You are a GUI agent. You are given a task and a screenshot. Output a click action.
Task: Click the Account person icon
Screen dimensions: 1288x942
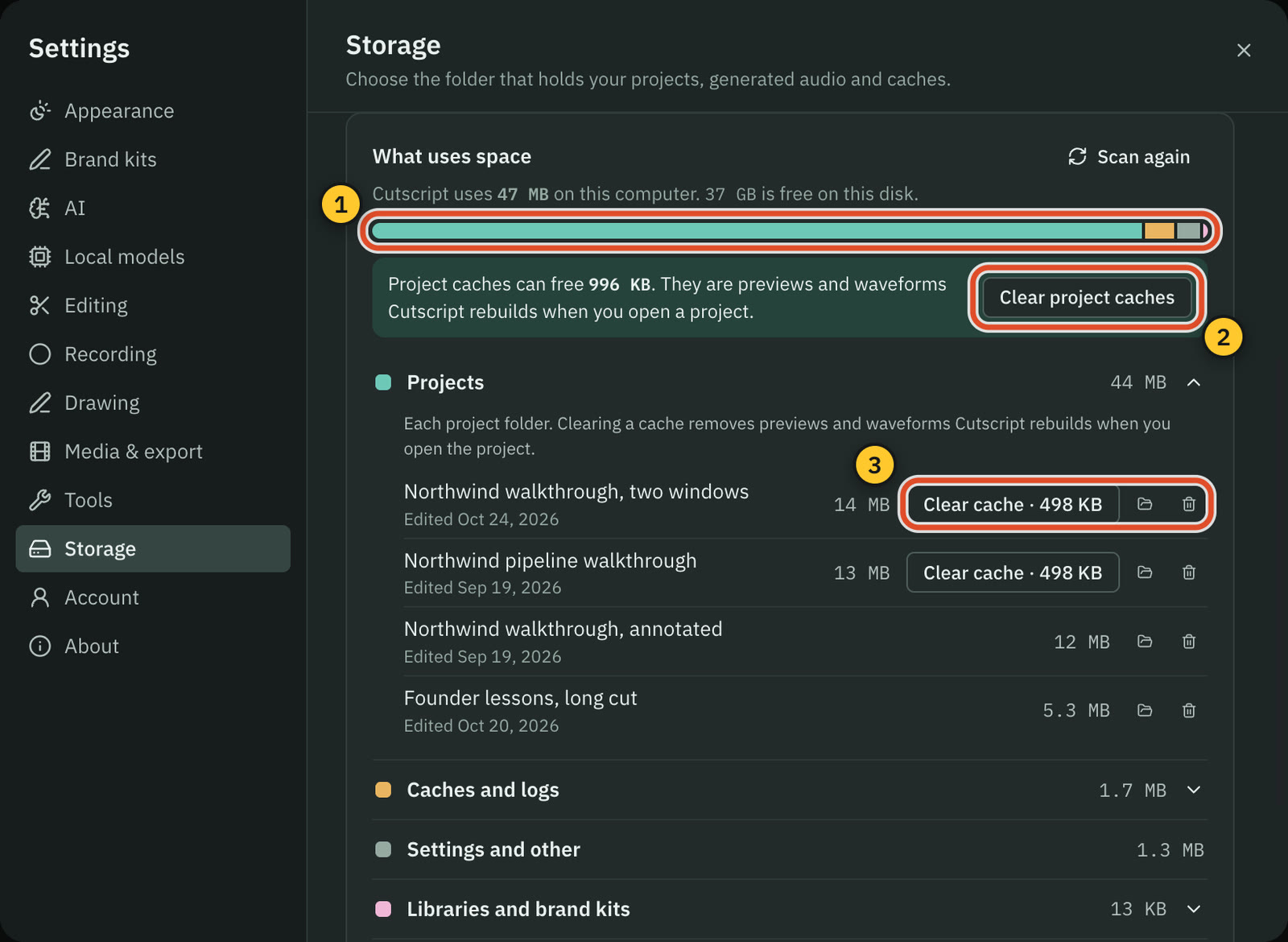[39, 597]
